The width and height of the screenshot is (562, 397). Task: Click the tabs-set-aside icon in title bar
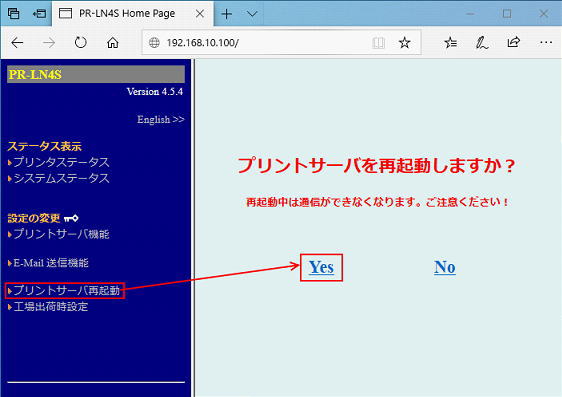click(x=13, y=14)
